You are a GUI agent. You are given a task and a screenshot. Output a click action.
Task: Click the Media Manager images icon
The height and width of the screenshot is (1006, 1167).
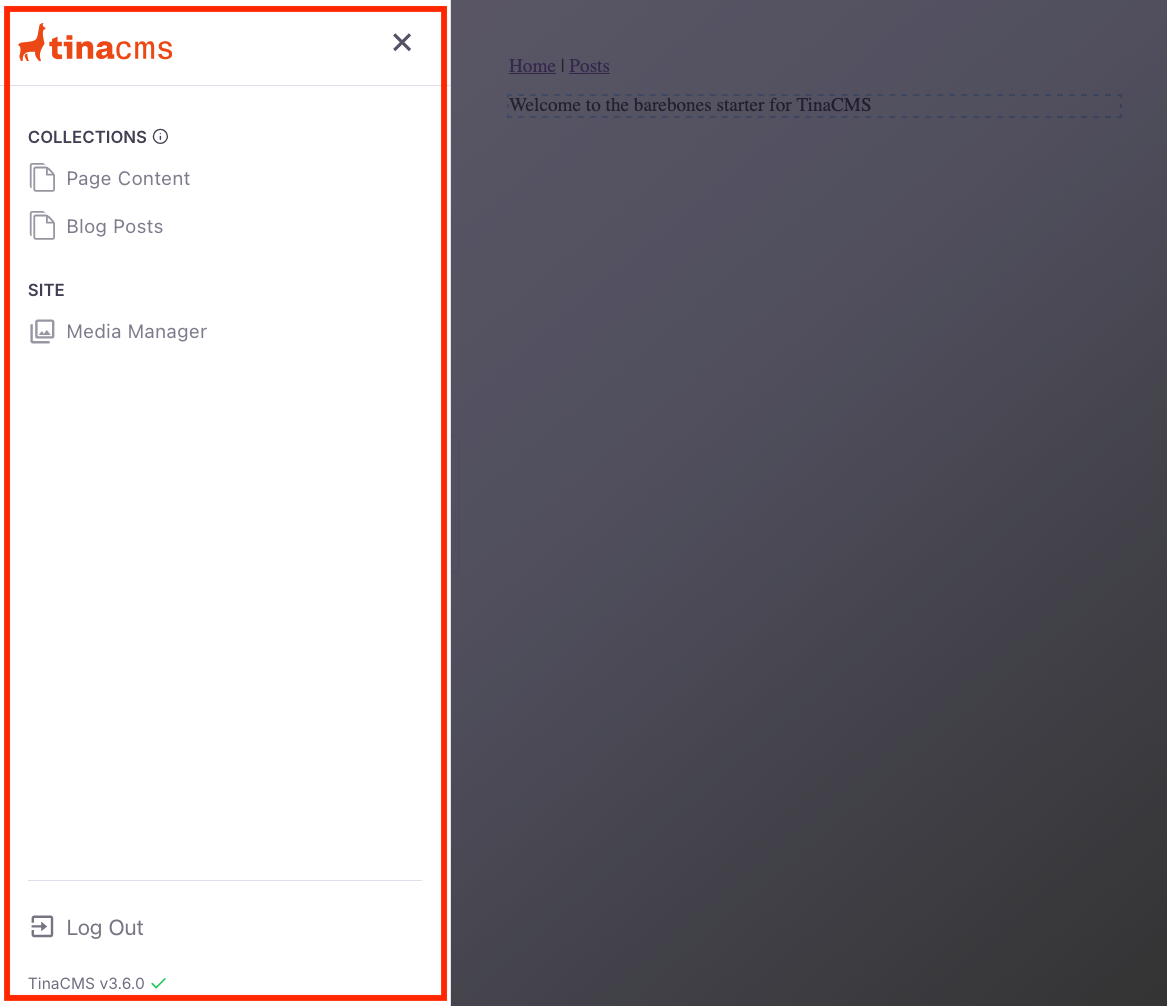(x=42, y=332)
